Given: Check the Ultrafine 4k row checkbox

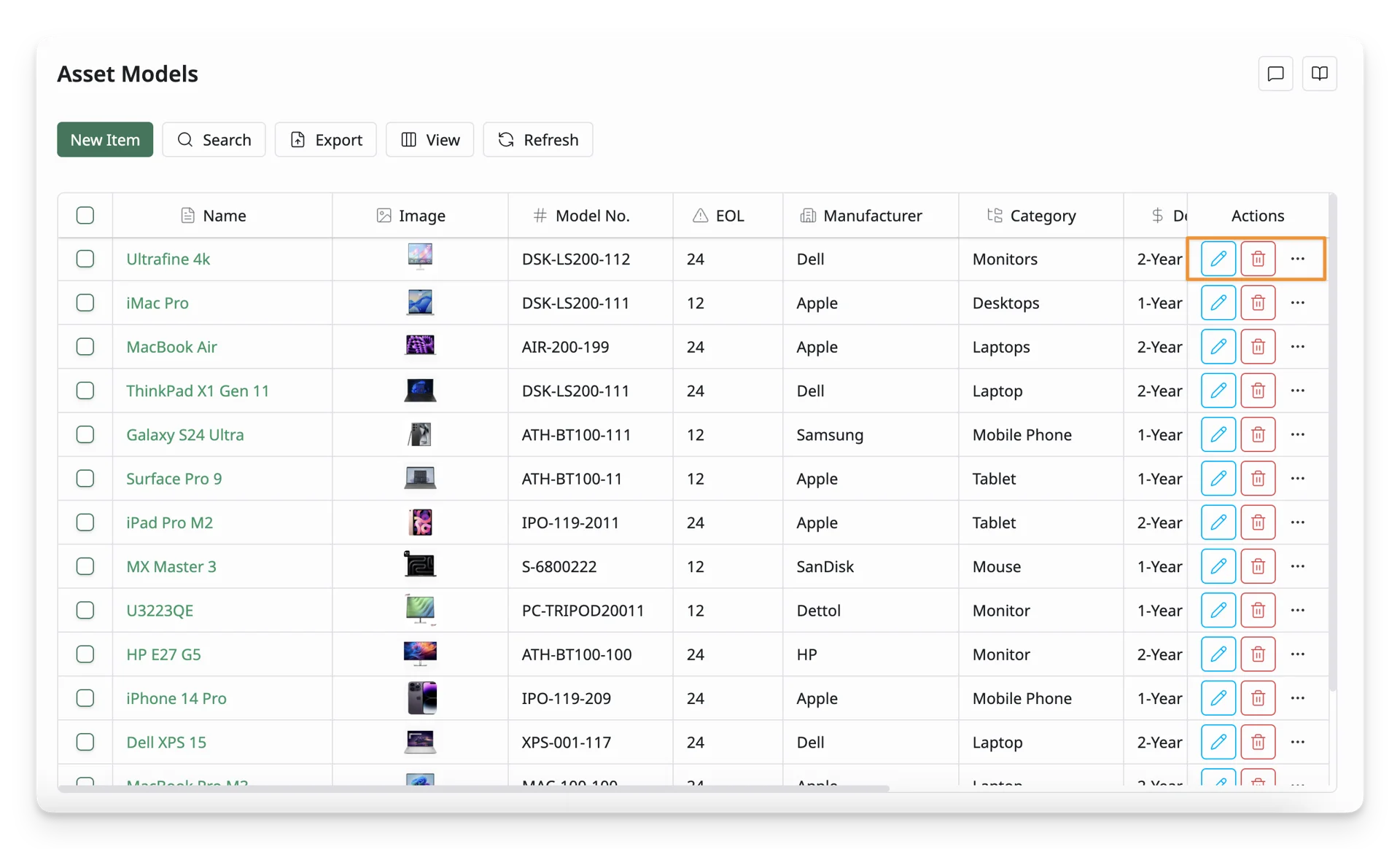Looking at the screenshot, I should [85, 259].
